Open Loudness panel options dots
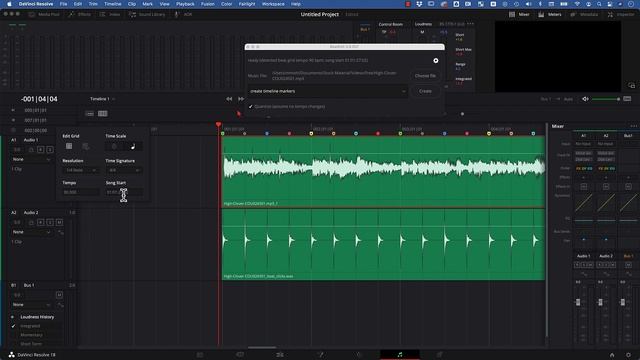The image size is (640, 360). pyautogui.click(x=470, y=24)
